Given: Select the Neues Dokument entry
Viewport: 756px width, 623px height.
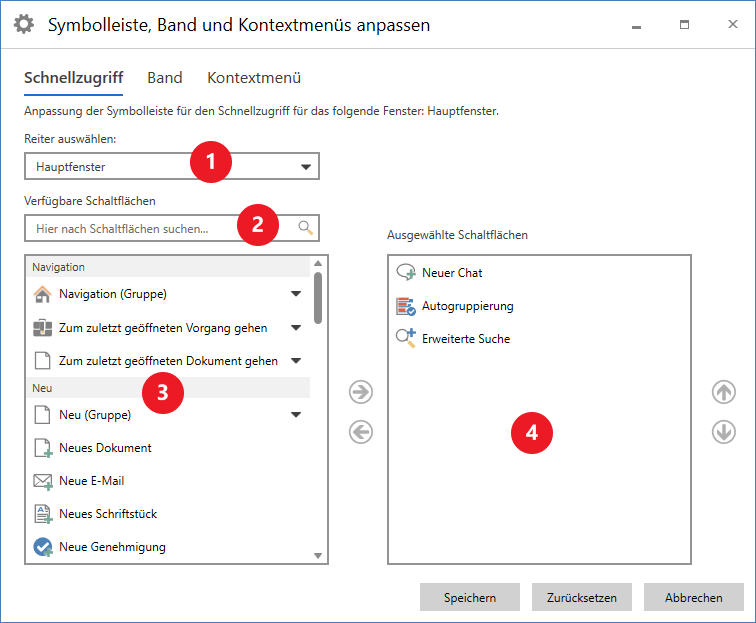Looking at the screenshot, I should [169, 448].
